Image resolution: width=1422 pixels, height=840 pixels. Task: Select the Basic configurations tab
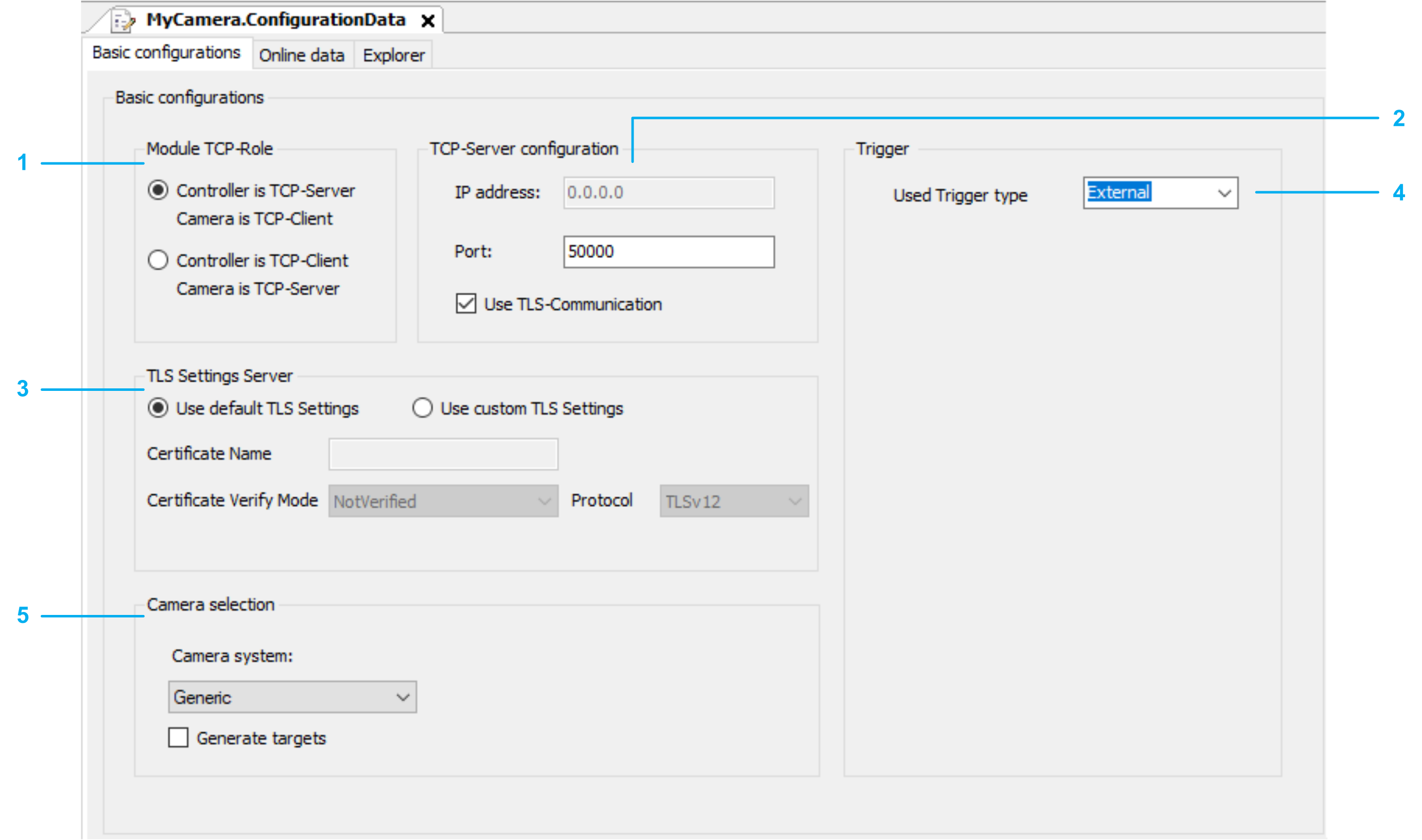pos(166,53)
